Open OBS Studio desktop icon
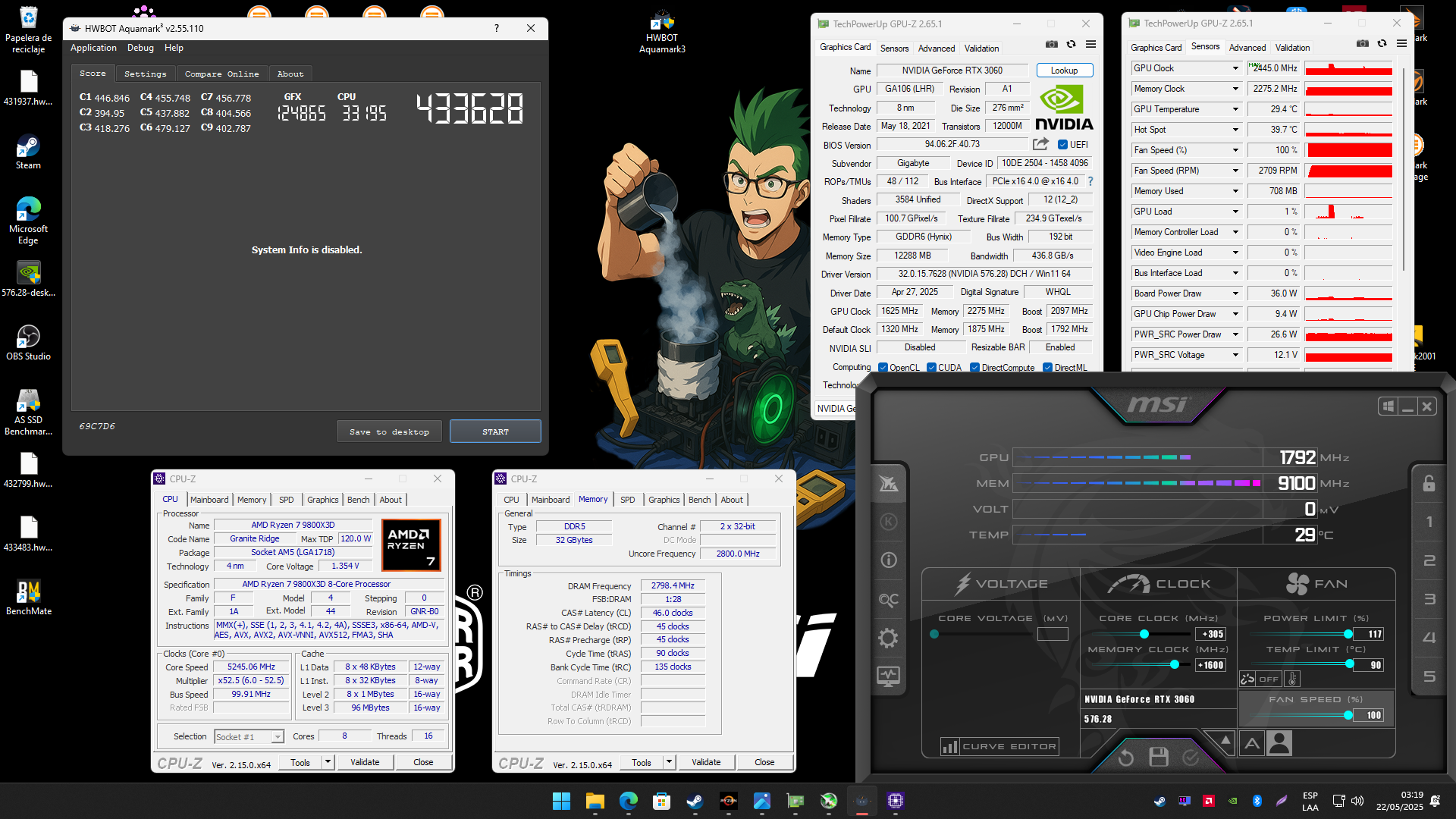1456x819 pixels. pyautogui.click(x=28, y=343)
